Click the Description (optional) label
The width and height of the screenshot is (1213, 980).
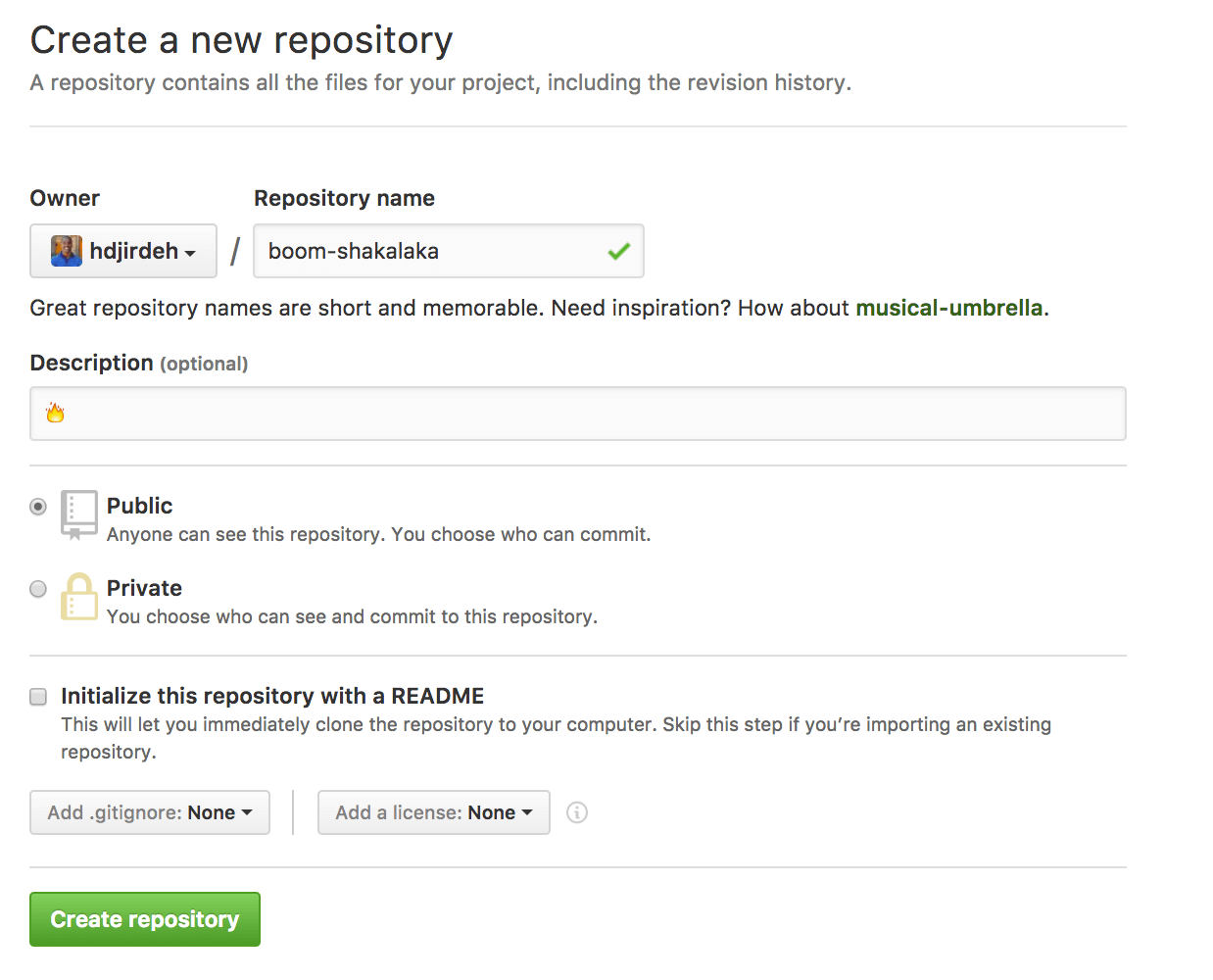click(x=139, y=363)
